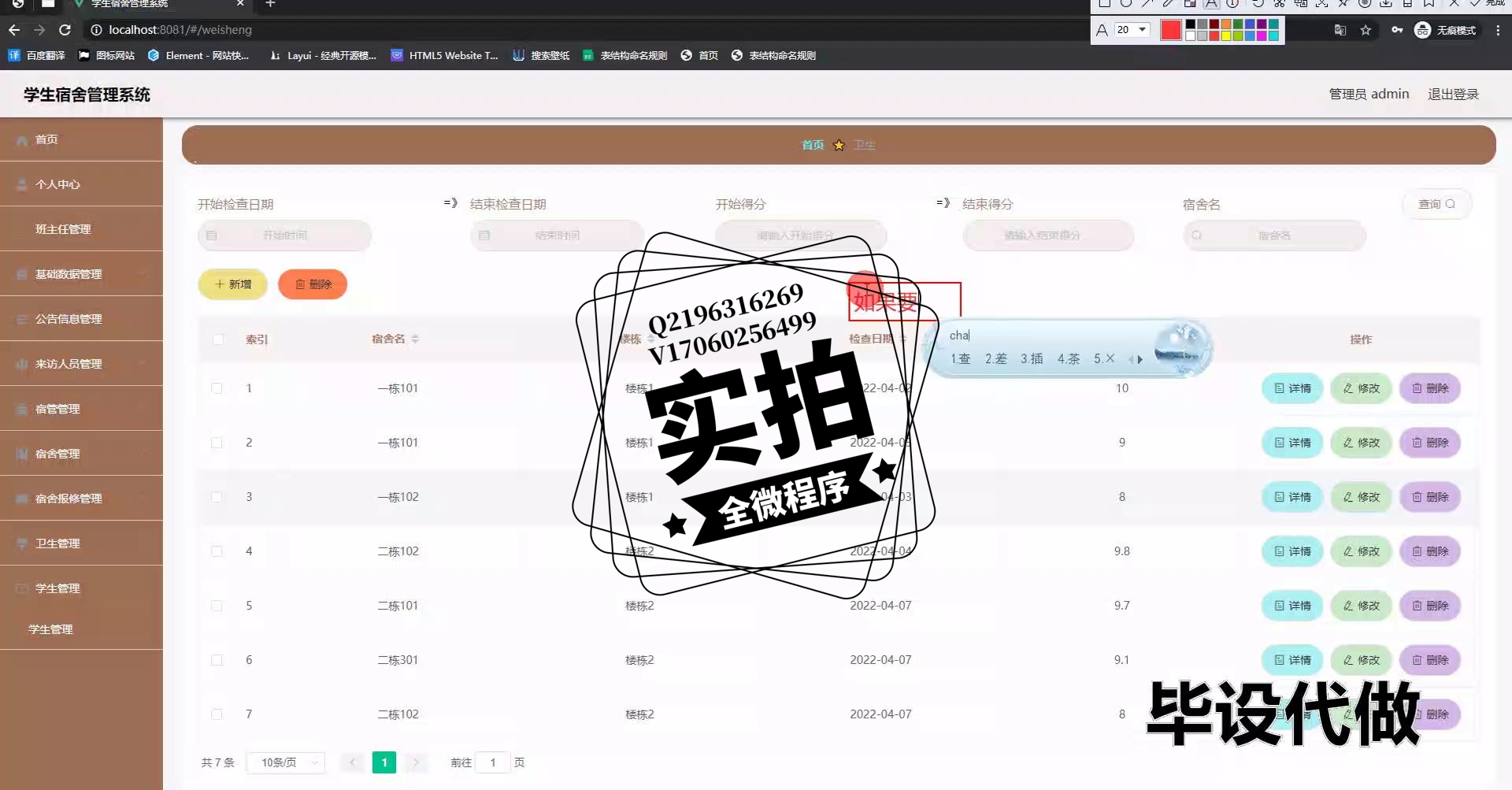Click the calendar icon in 开始时间 field

click(211, 236)
